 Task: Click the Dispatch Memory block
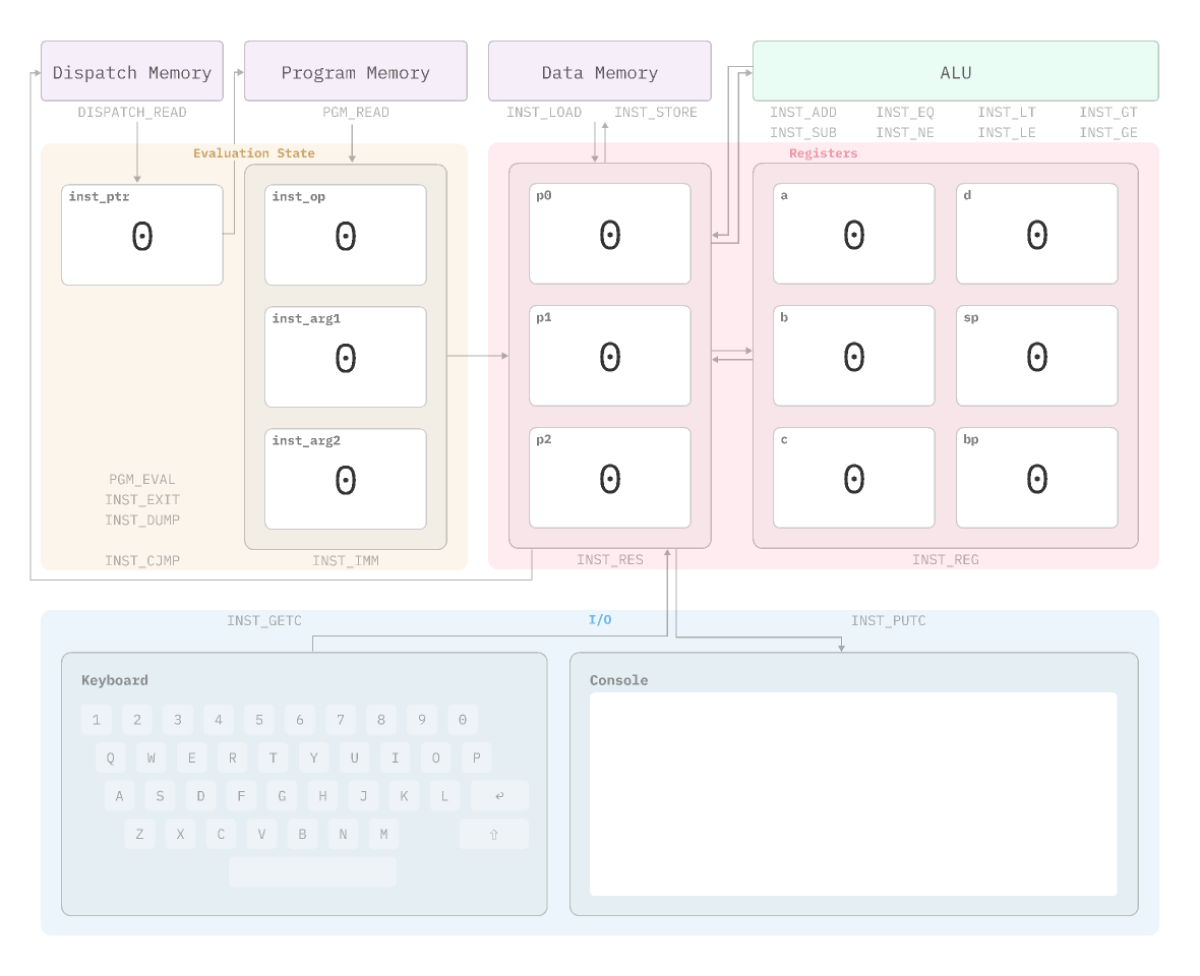[x=132, y=71]
